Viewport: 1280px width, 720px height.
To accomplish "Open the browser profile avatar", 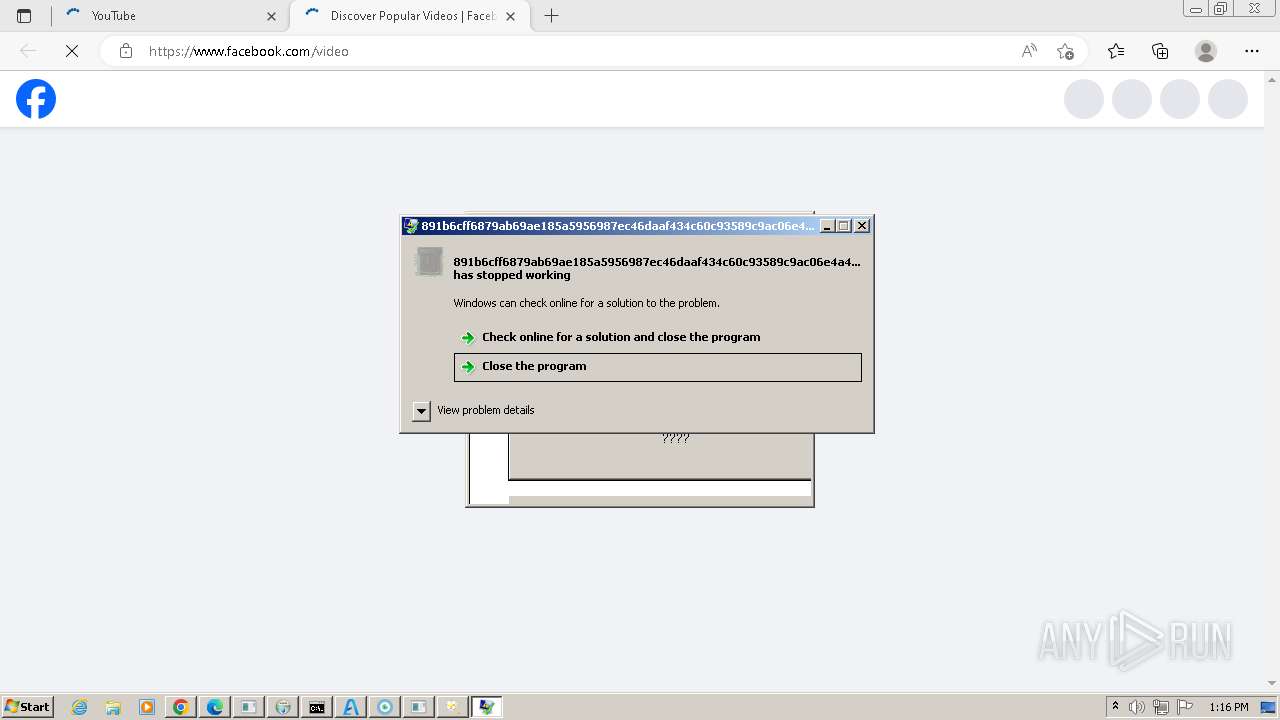I will click(x=1206, y=51).
